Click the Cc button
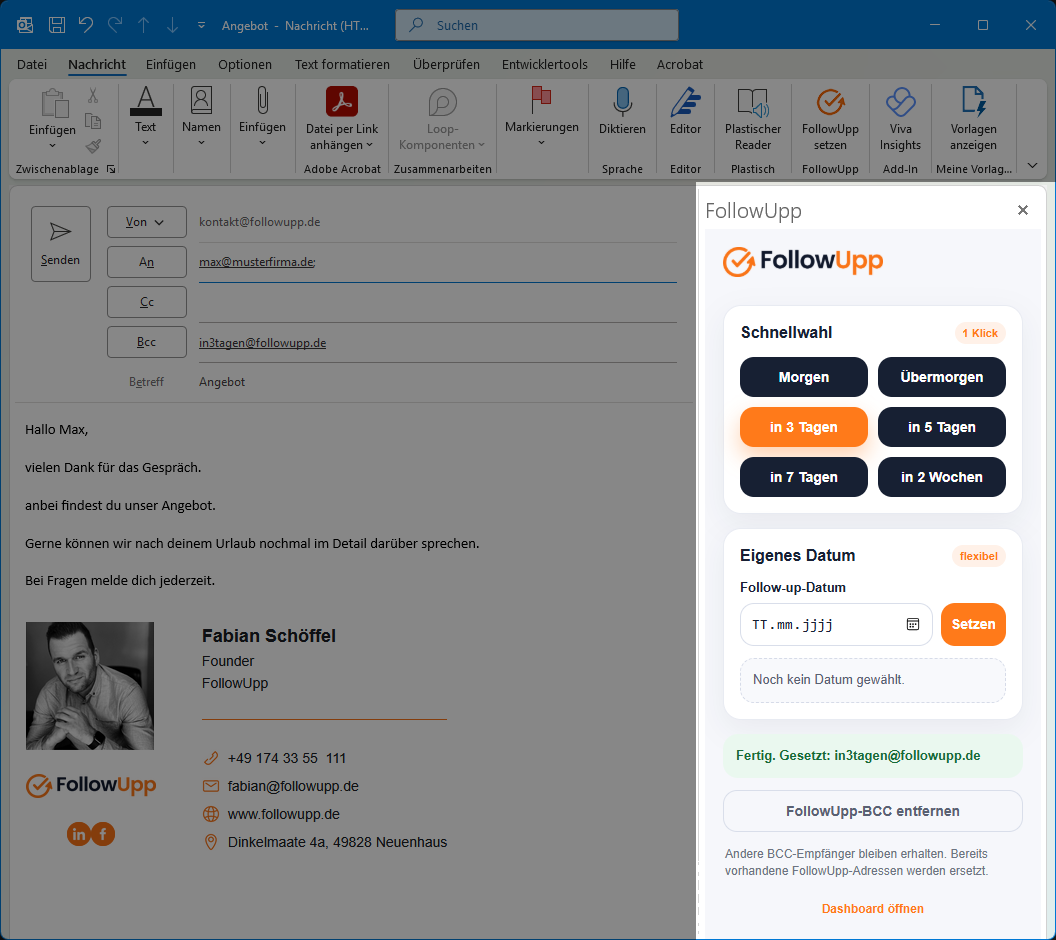Screen dimensions: 1056x940 point(147,302)
